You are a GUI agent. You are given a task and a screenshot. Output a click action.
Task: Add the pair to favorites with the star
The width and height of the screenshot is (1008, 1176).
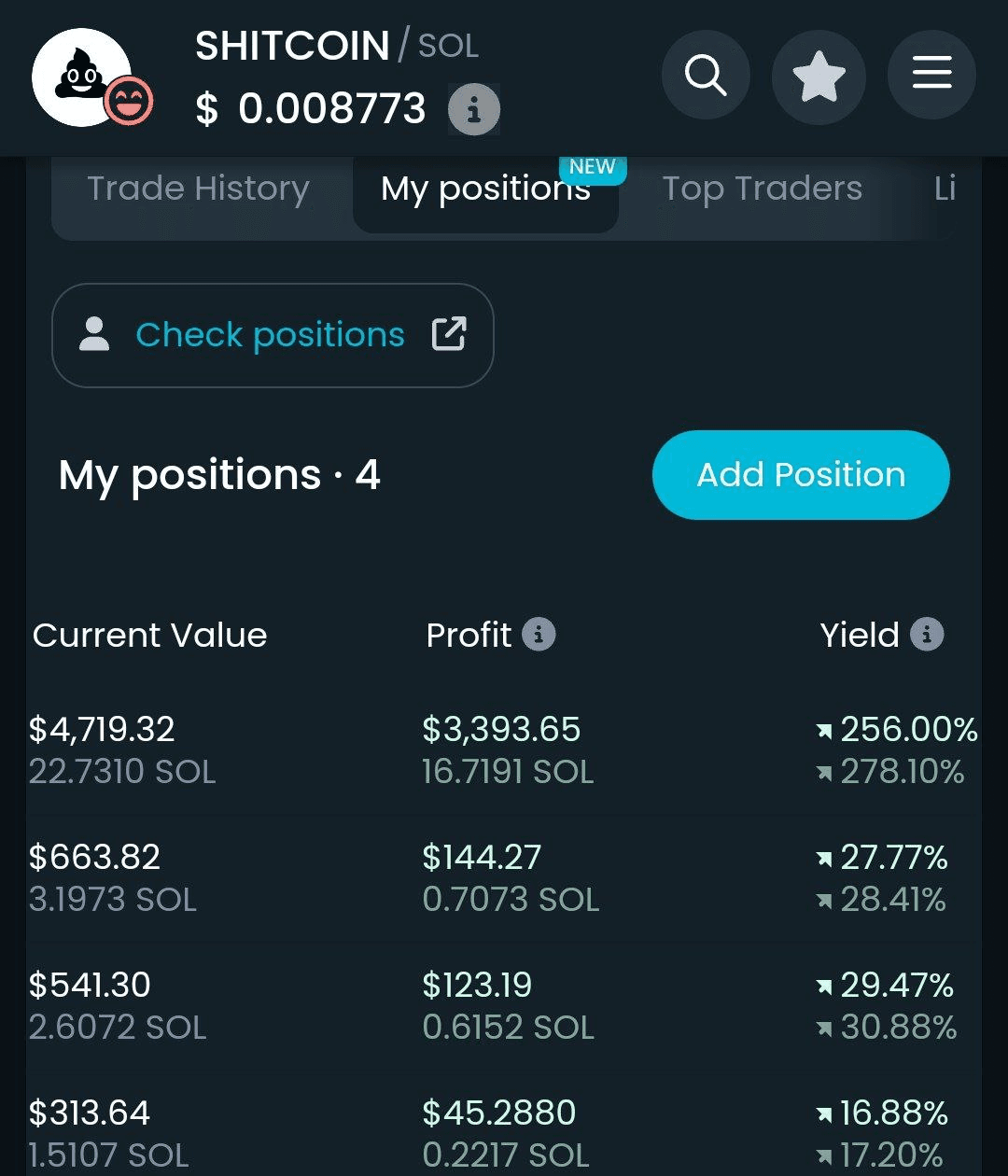819,77
